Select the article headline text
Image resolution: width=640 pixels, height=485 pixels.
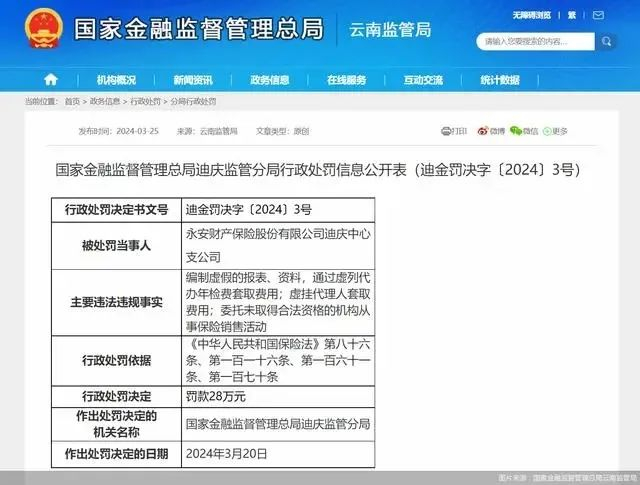coord(318,169)
